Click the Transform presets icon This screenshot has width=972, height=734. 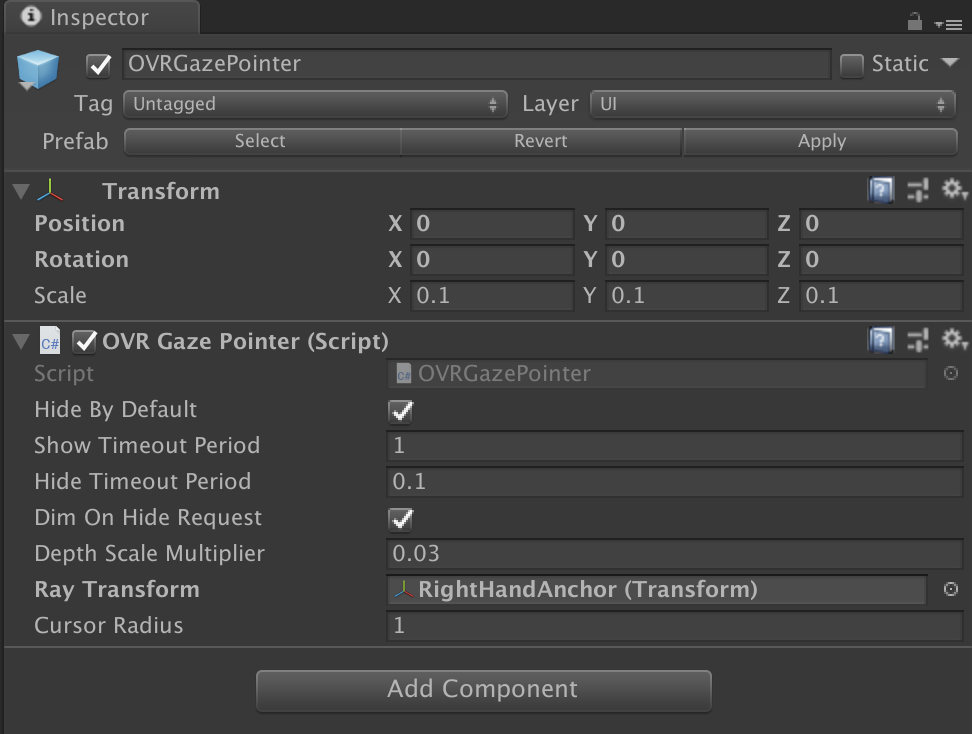click(x=918, y=190)
